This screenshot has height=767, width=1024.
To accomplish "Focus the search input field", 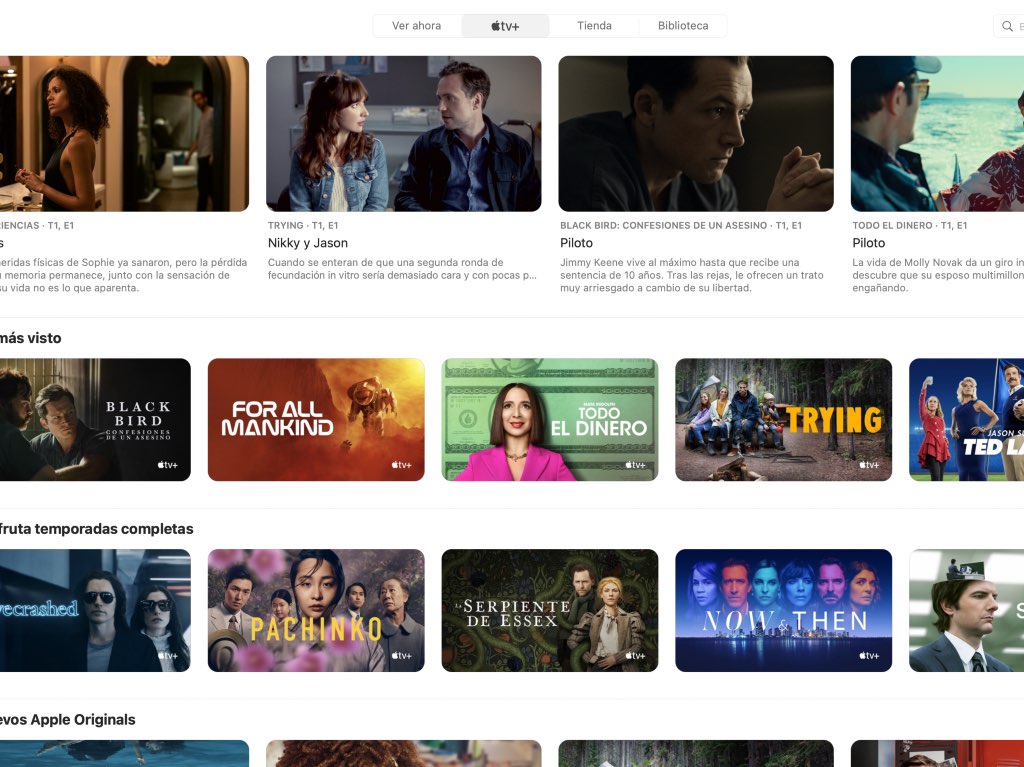I will [x=1009, y=26].
